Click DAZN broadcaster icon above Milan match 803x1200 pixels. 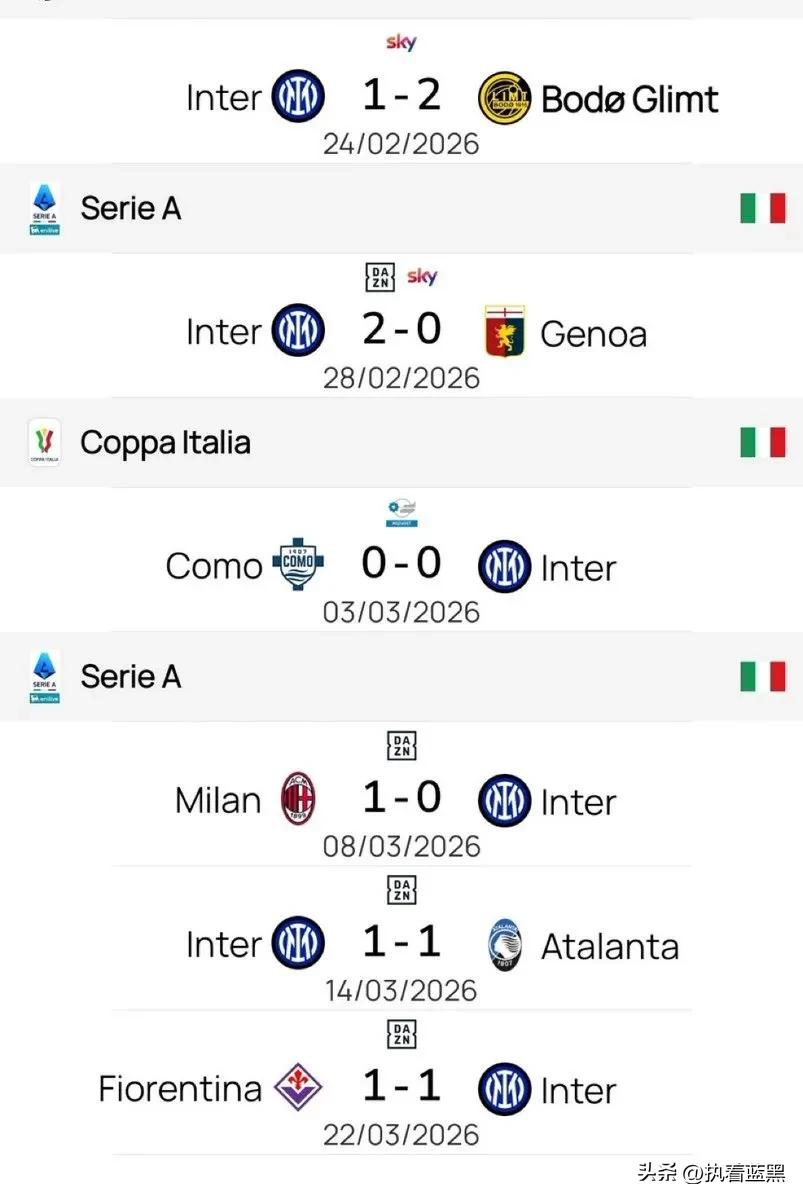[402, 746]
